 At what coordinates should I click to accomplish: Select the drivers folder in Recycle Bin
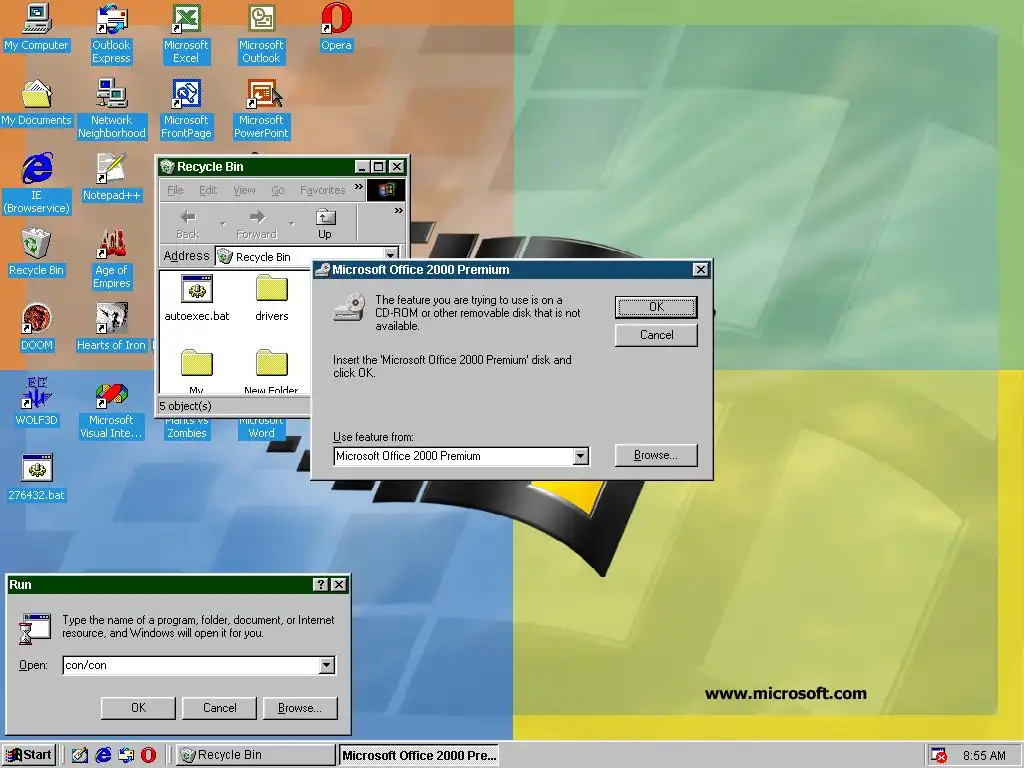pyautogui.click(x=272, y=299)
